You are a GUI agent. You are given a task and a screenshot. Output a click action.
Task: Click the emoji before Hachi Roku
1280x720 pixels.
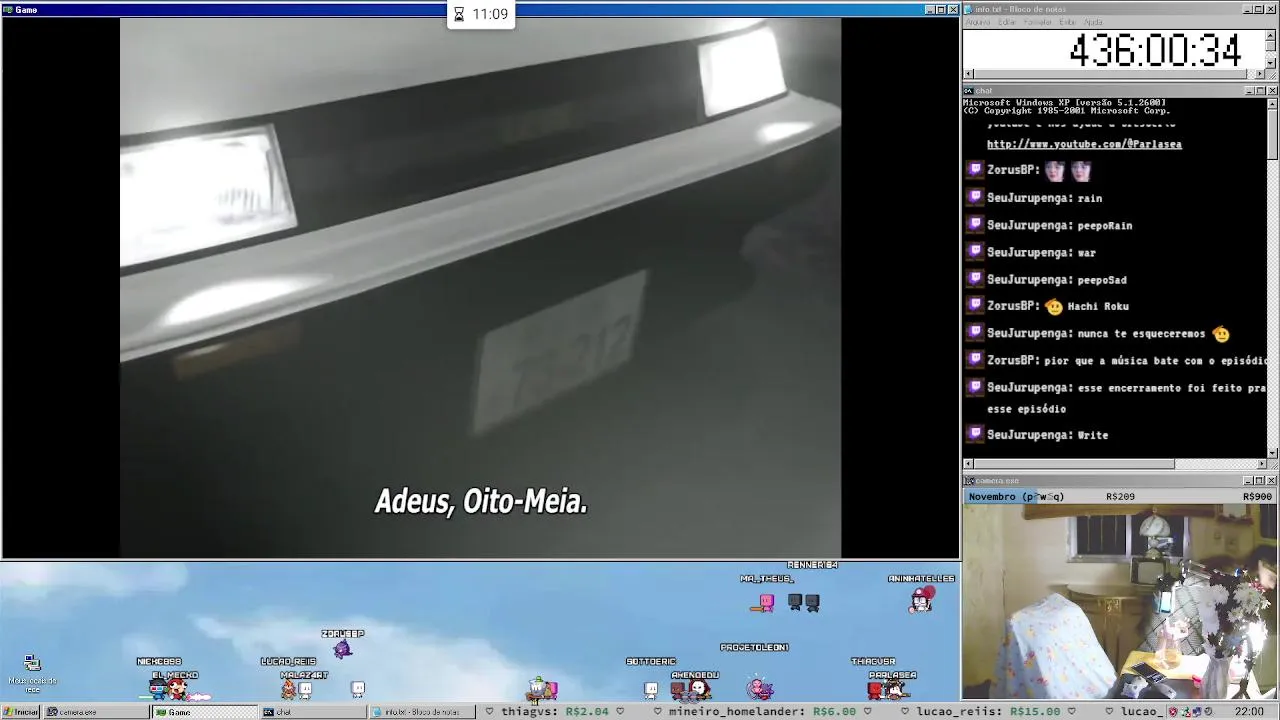point(1053,306)
